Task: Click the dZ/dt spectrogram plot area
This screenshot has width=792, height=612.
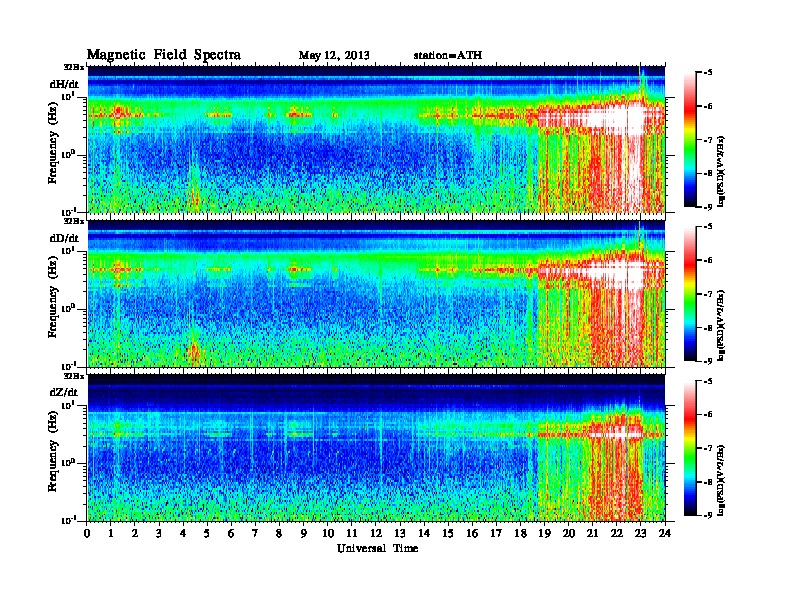Action: [376, 447]
